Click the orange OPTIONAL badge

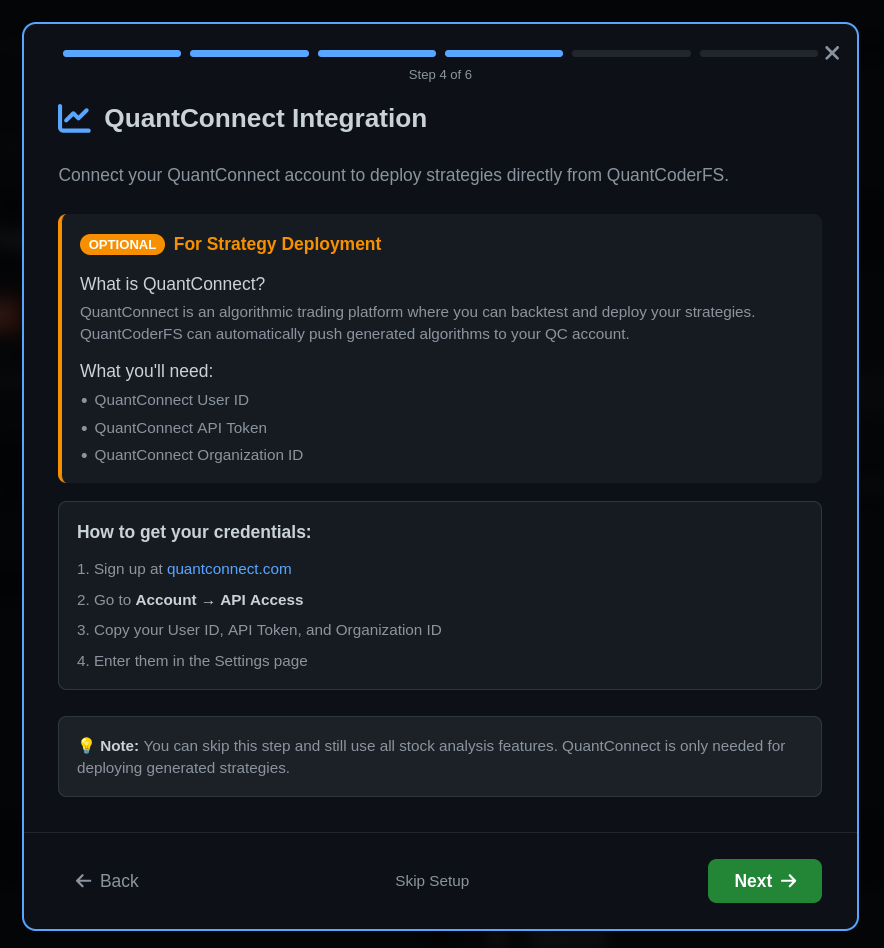[122, 244]
